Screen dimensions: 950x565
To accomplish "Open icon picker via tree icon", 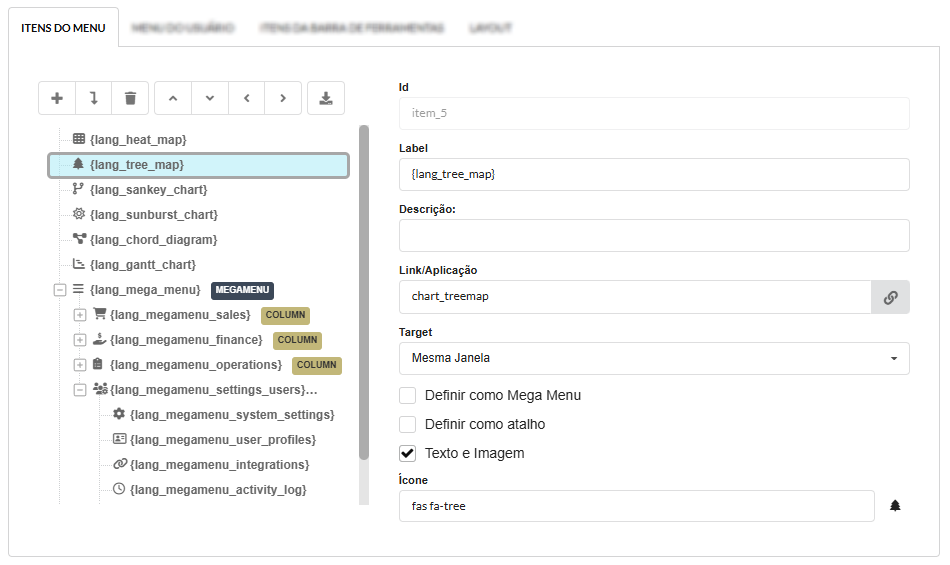I will click(x=895, y=506).
